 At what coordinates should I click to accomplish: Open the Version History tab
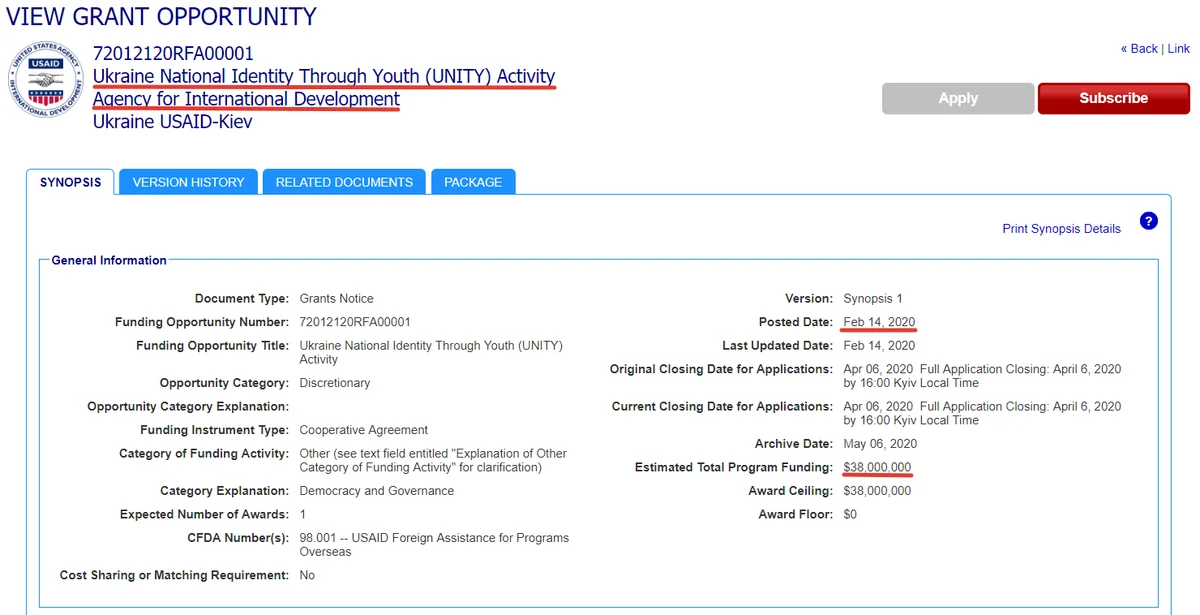[x=189, y=182]
